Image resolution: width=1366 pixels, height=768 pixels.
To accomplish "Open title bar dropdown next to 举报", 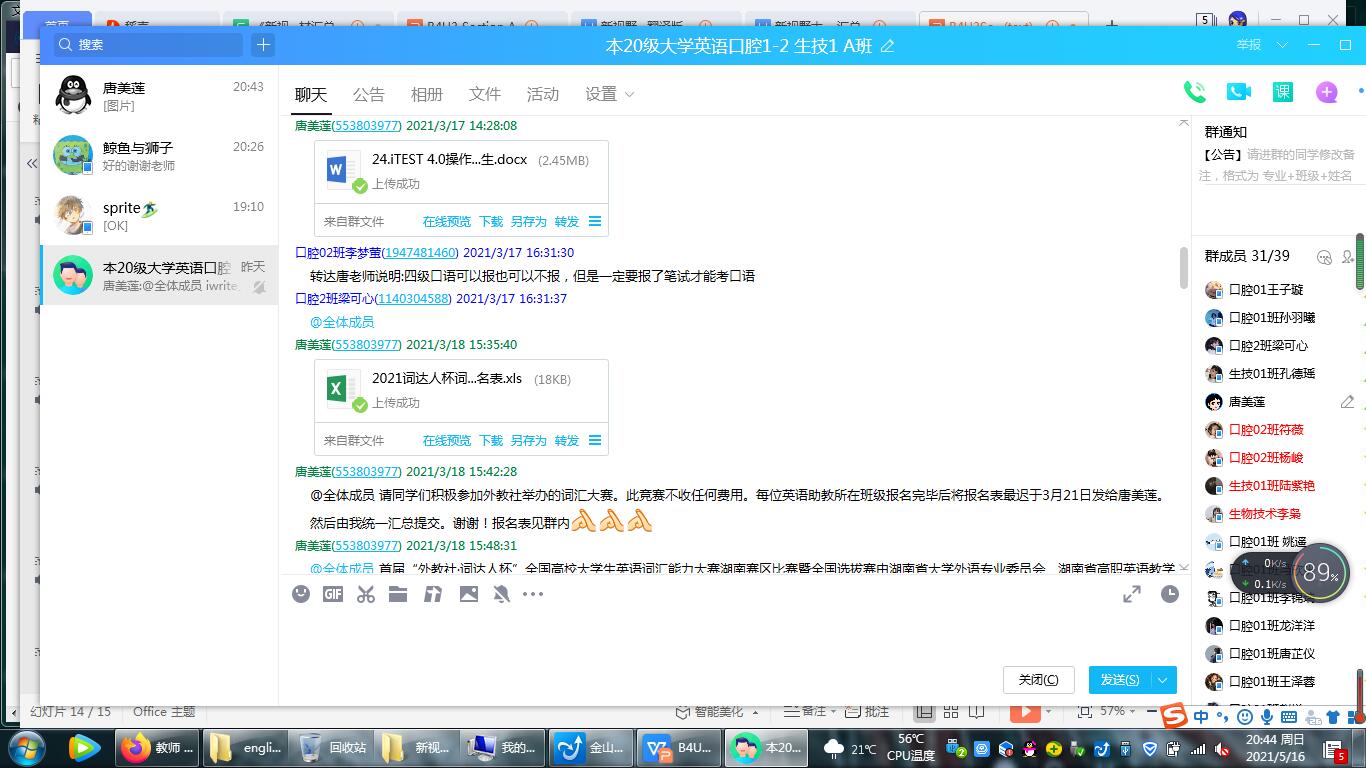I will 1282,45.
